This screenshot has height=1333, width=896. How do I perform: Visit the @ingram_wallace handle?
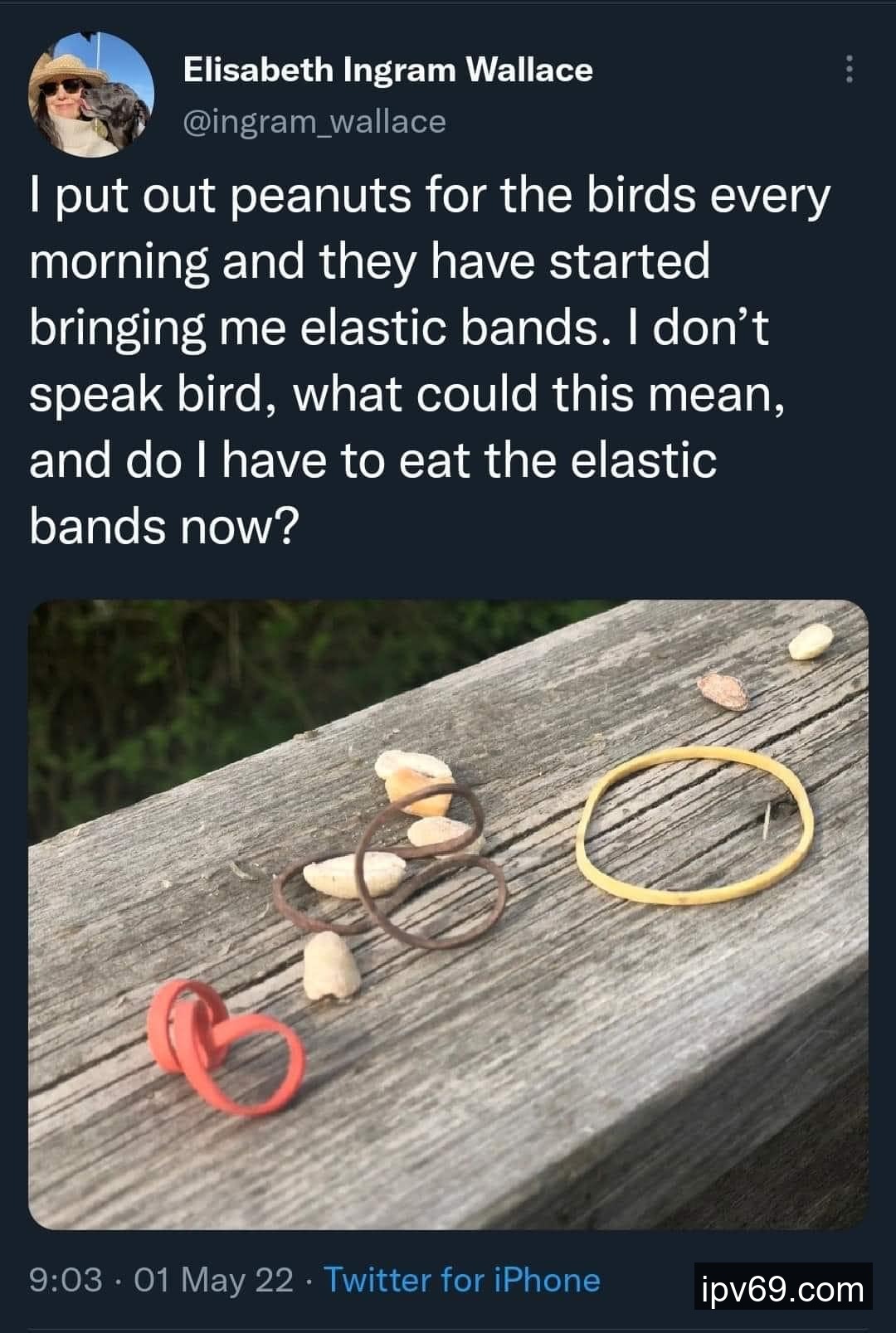click(314, 121)
